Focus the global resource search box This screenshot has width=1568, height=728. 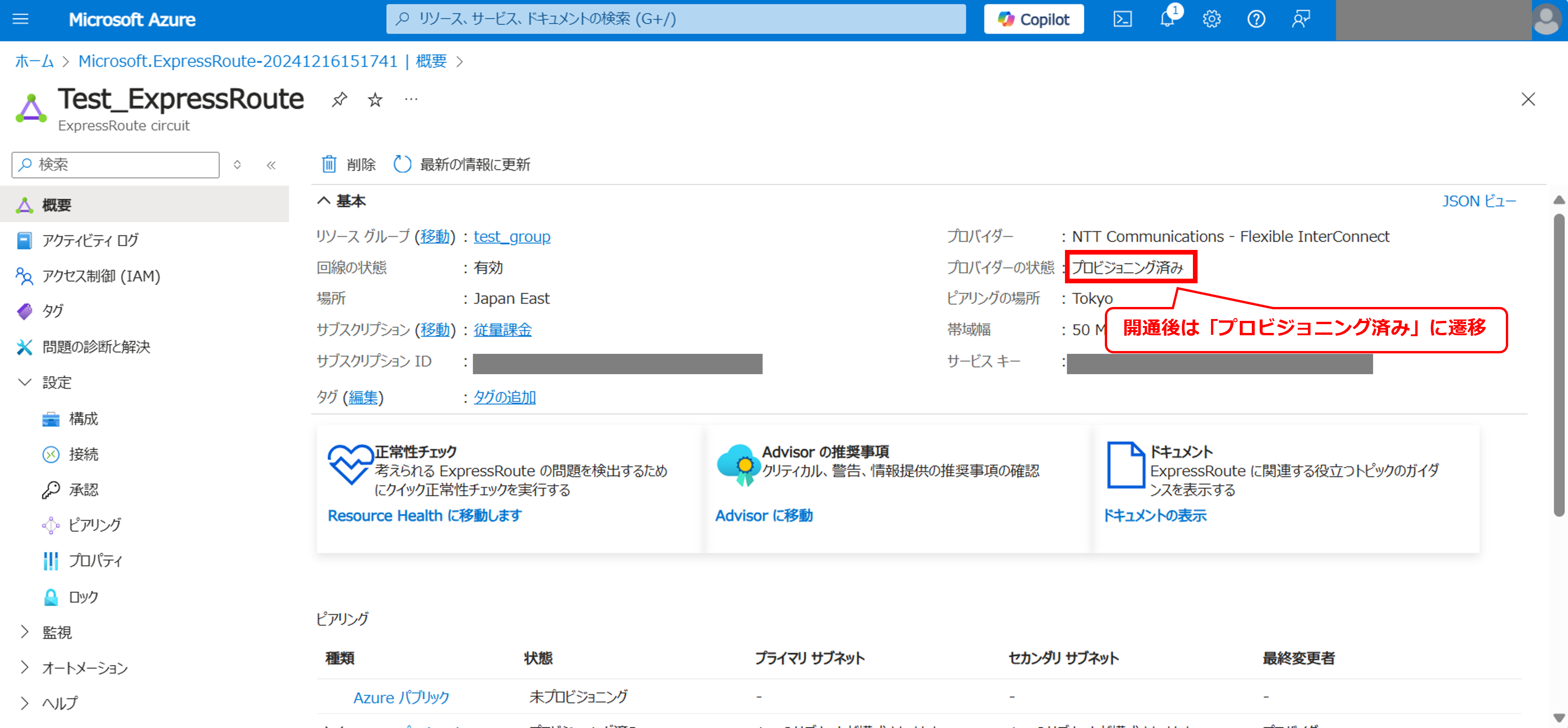pos(676,19)
